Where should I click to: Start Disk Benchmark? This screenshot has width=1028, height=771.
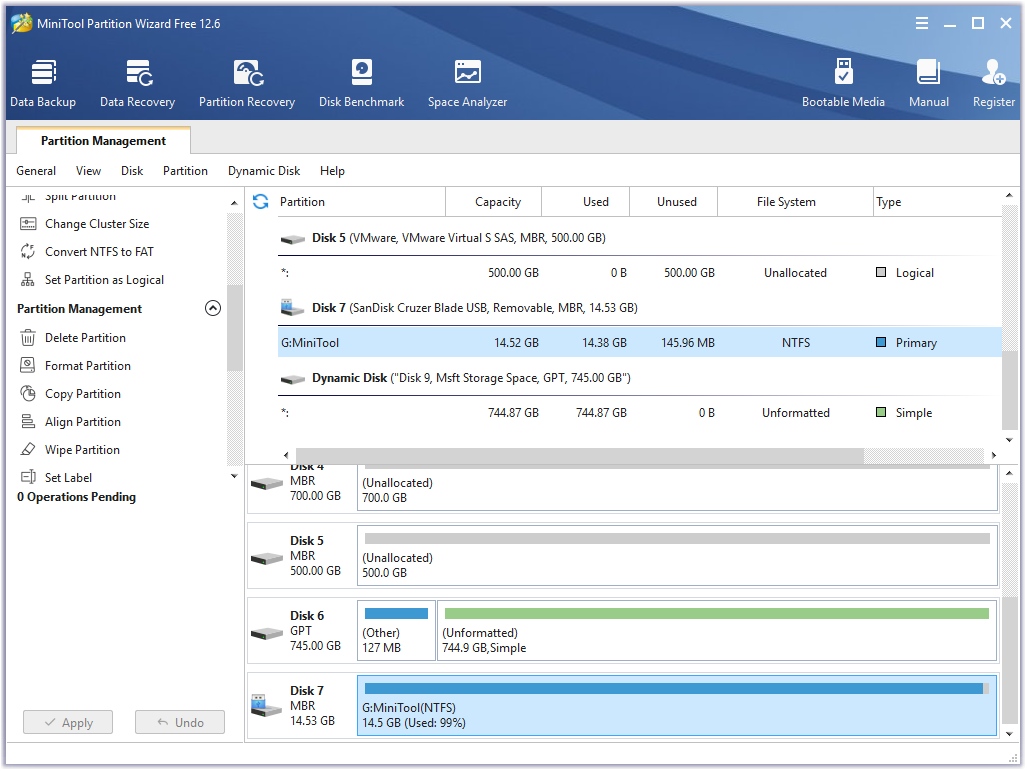(361, 80)
